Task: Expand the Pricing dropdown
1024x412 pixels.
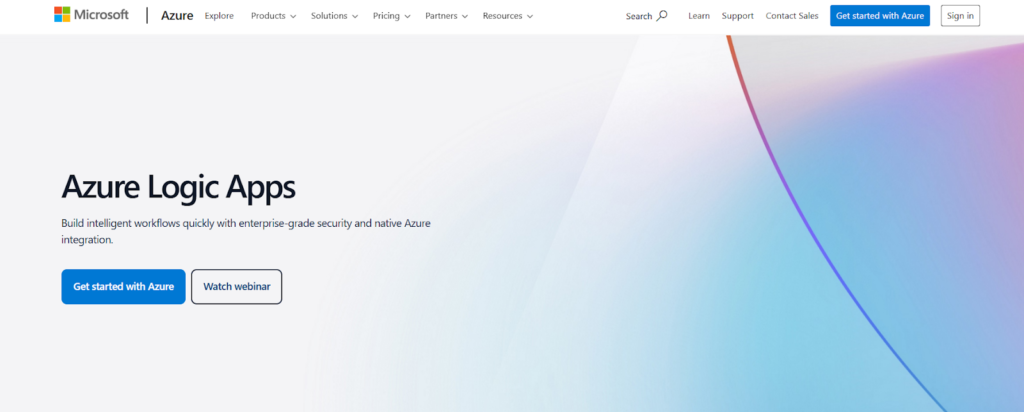Action: tap(392, 16)
